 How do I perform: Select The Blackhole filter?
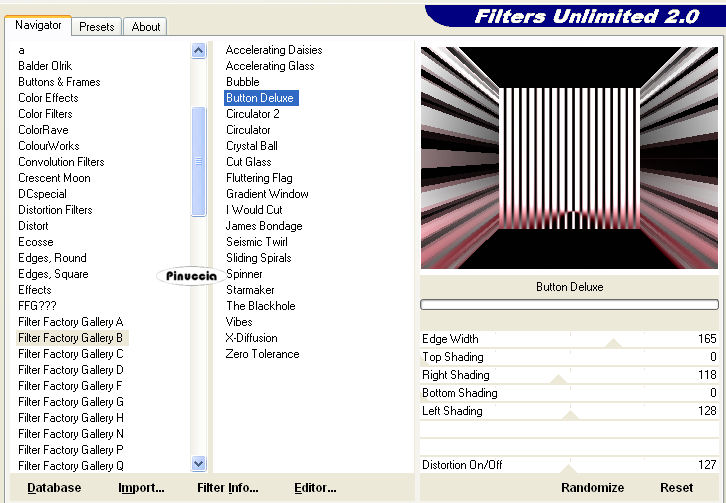(x=261, y=306)
